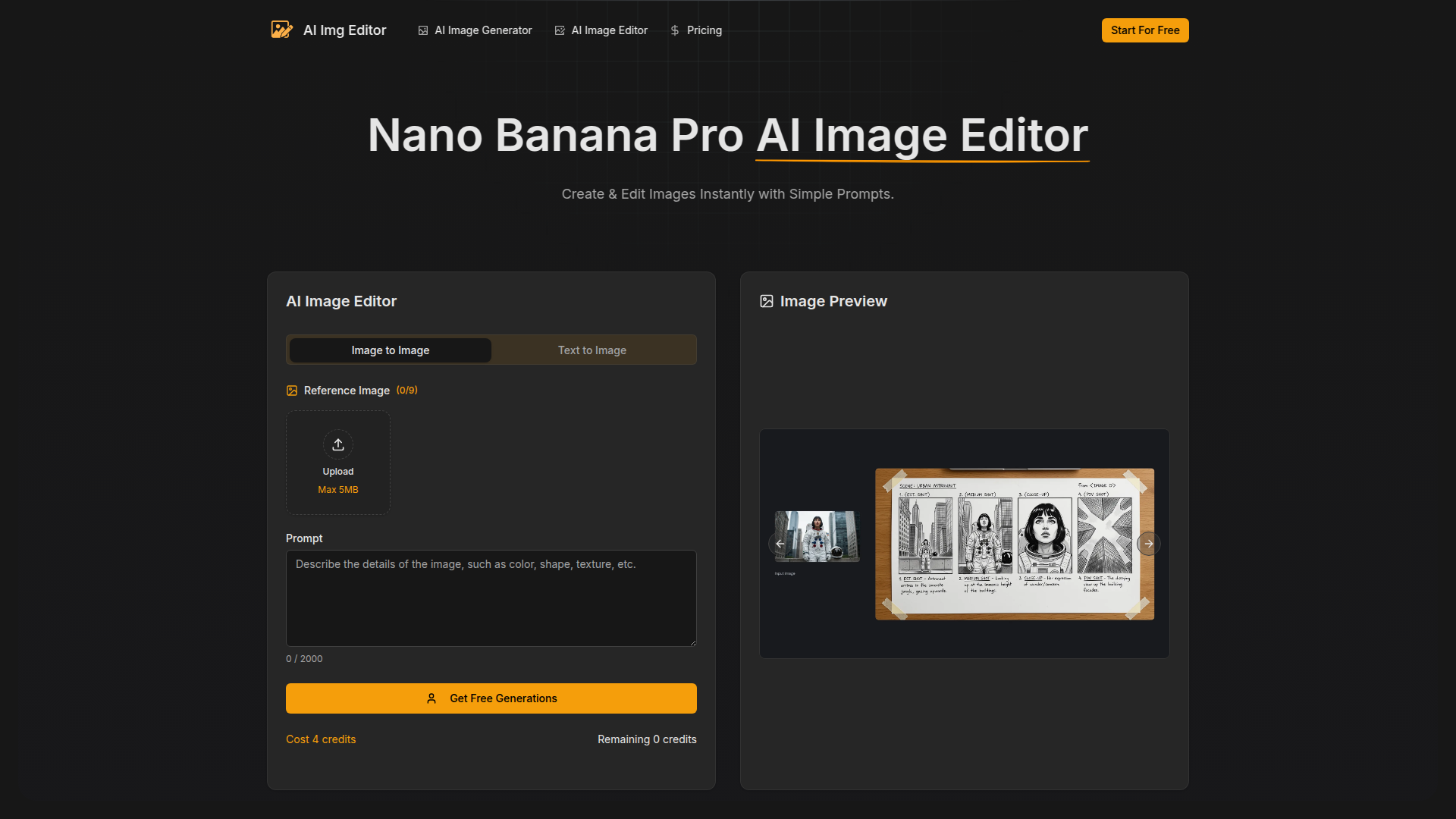Switch to Image to Image mode
Viewport: 1456px width, 819px height.
click(x=390, y=350)
